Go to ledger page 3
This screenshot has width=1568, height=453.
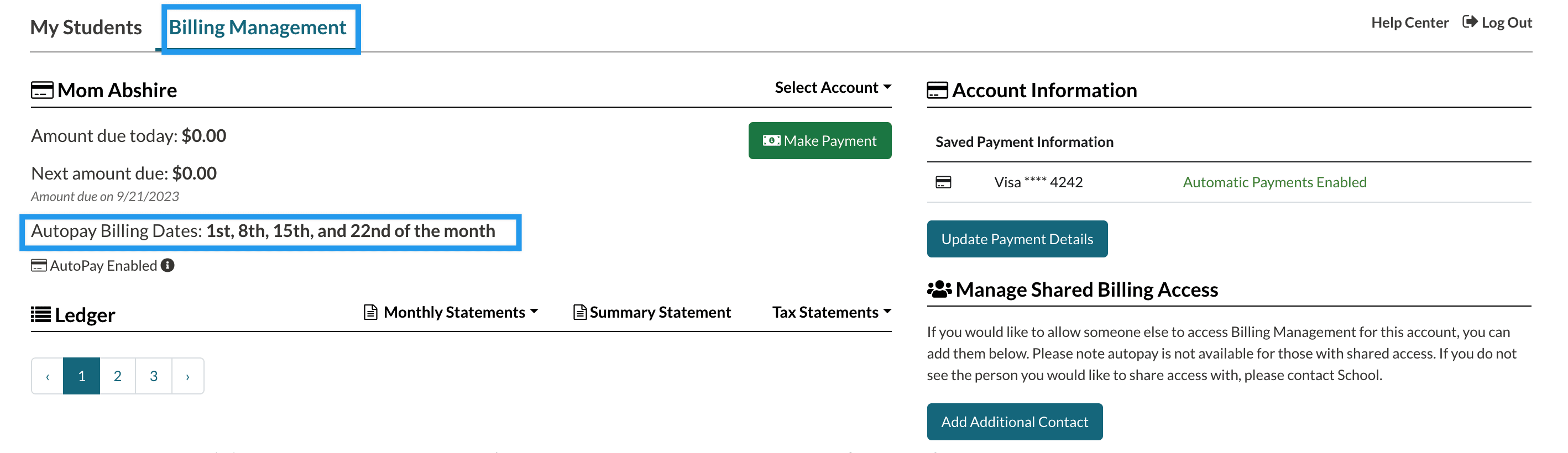[x=153, y=376]
